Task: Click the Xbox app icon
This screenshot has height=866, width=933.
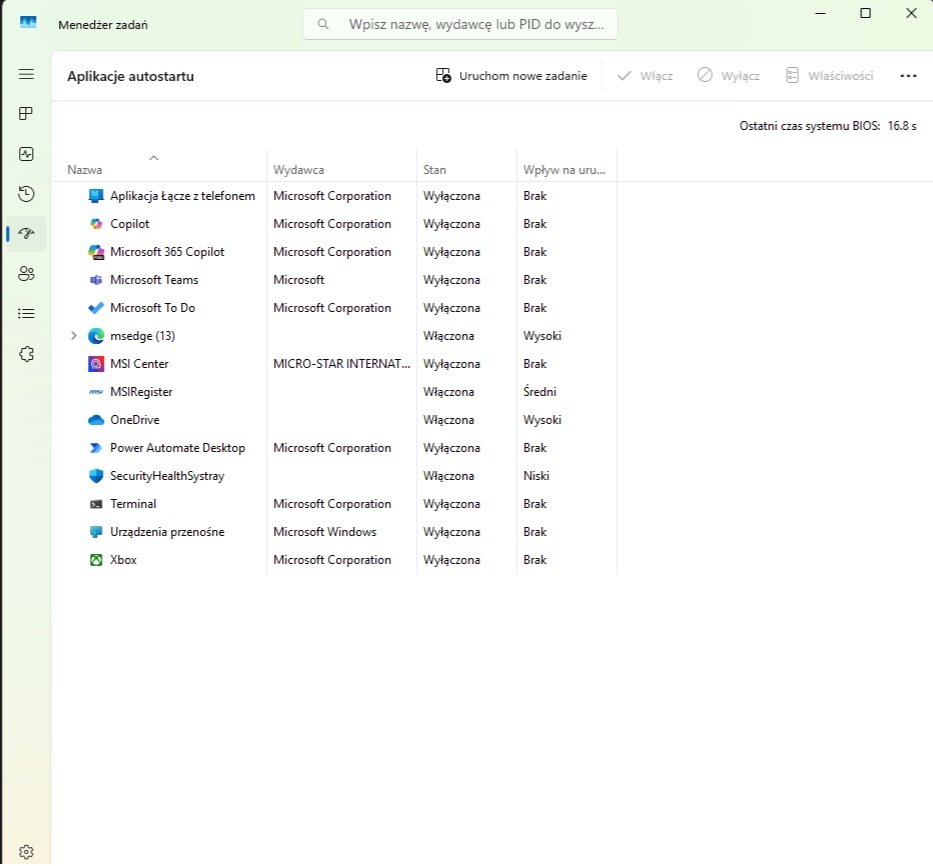Action: 96,559
